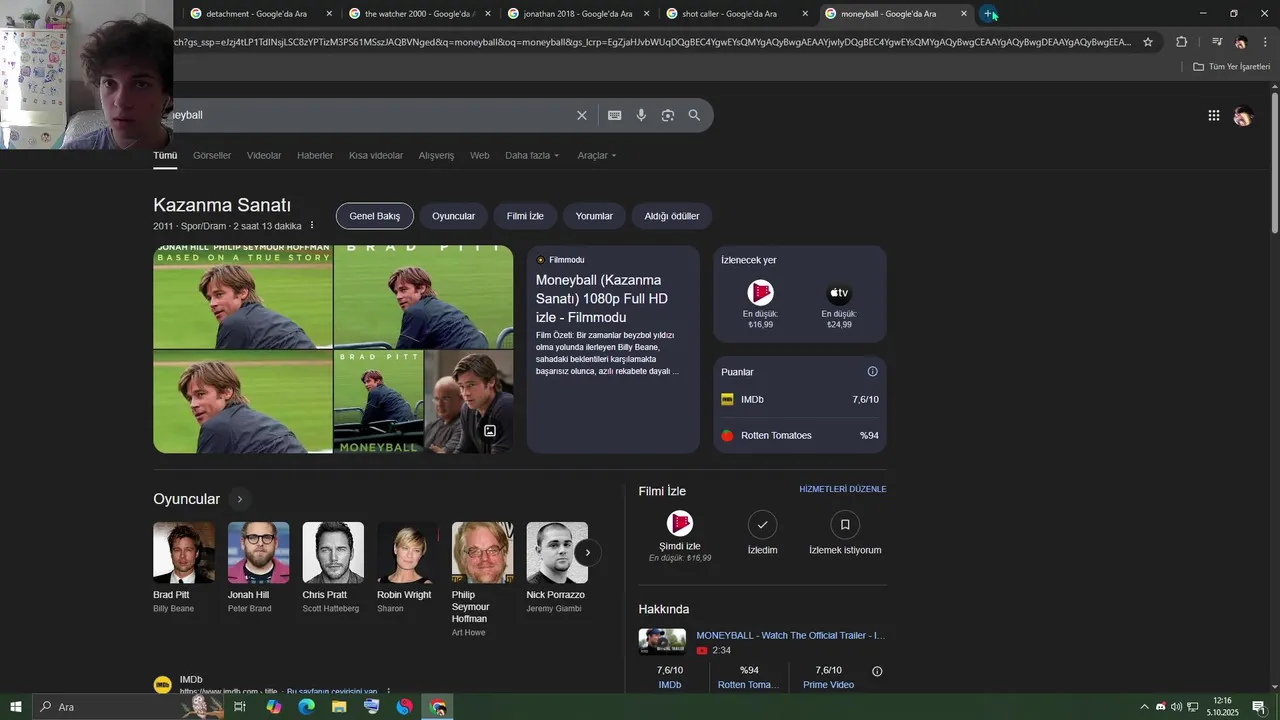Select the Yorumlar chip

pos(594,216)
